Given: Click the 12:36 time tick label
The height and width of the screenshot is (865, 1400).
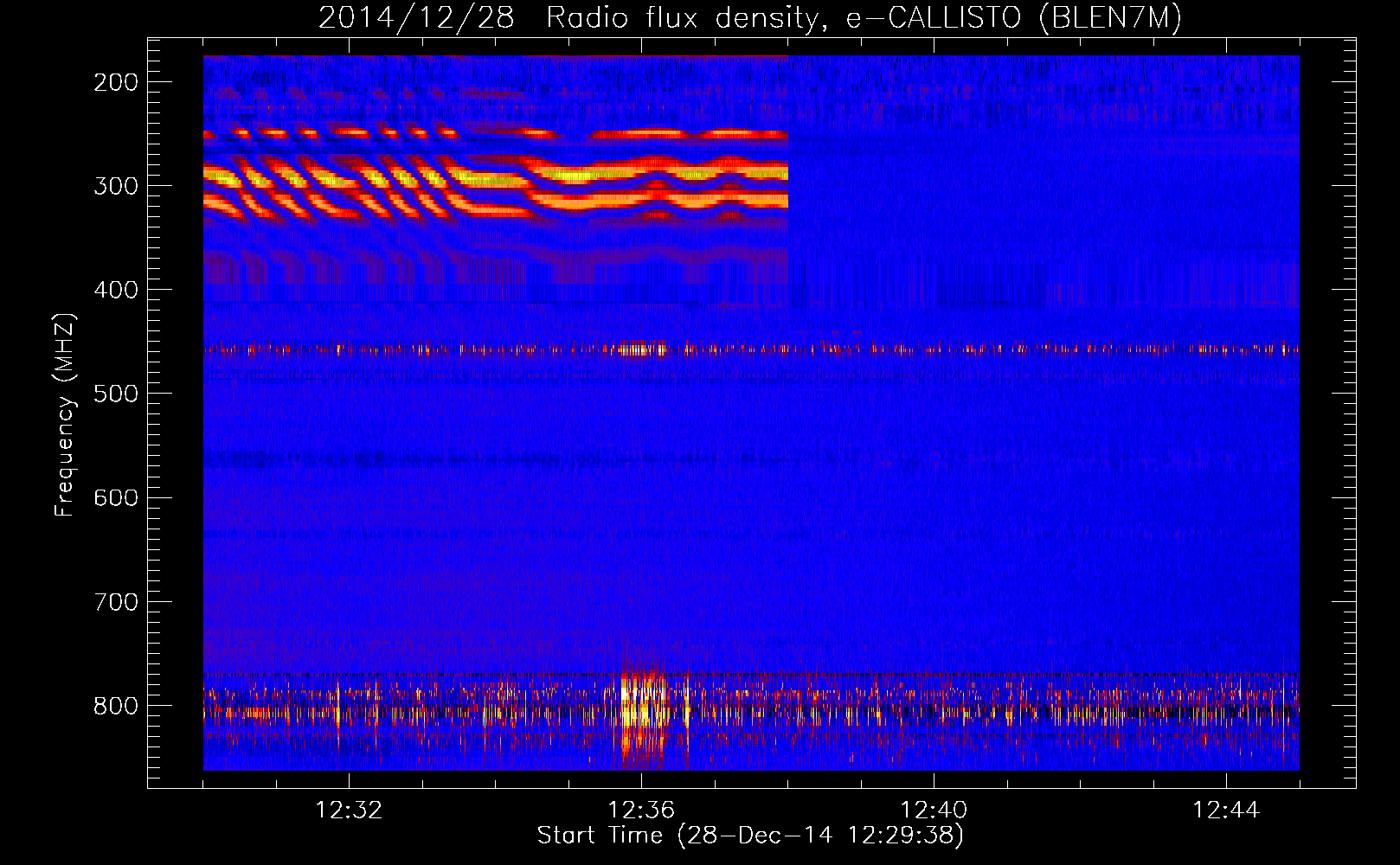Looking at the screenshot, I should pyautogui.click(x=641, y=811).
